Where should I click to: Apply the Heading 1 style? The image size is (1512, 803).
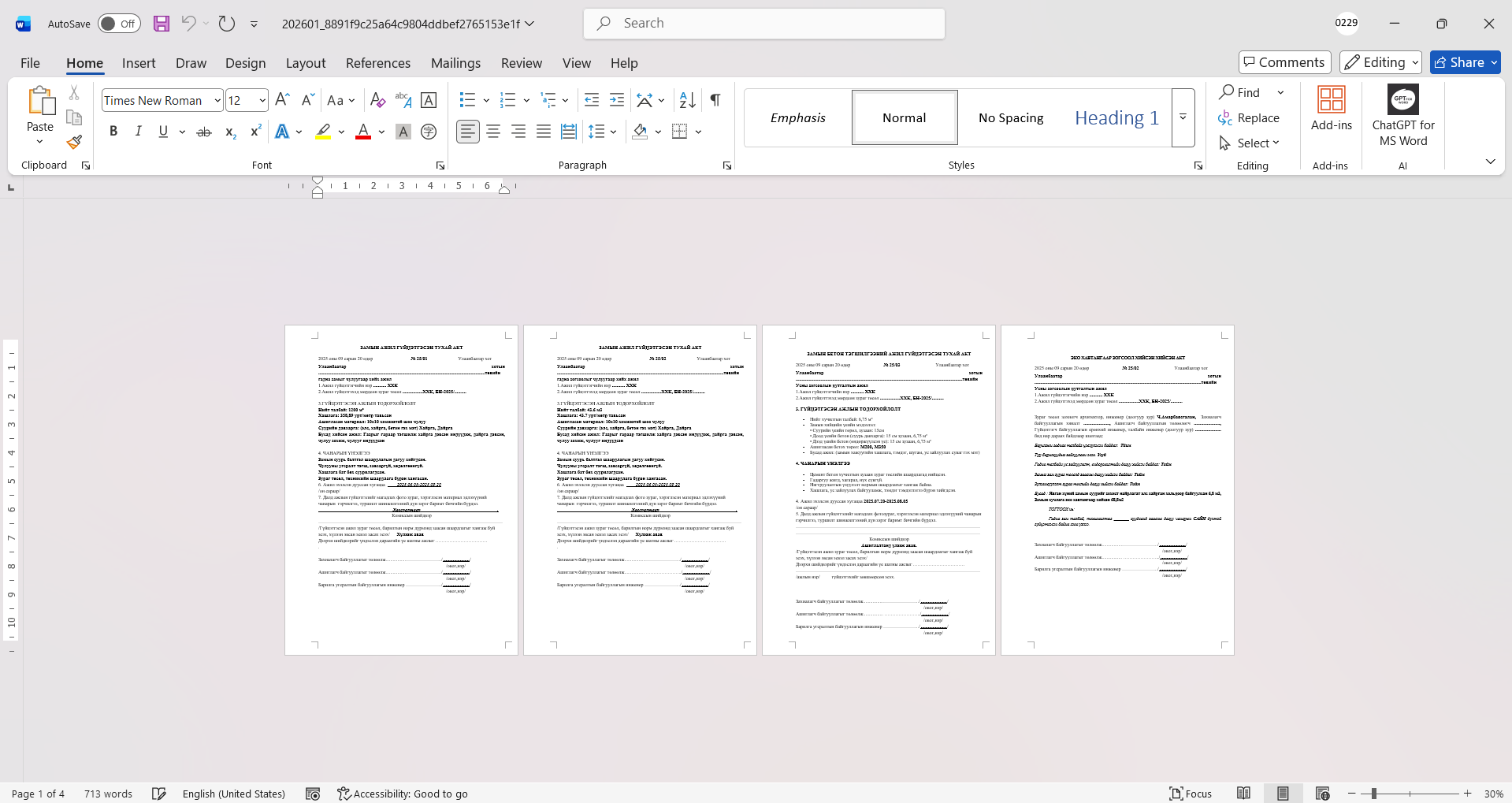1116,117
